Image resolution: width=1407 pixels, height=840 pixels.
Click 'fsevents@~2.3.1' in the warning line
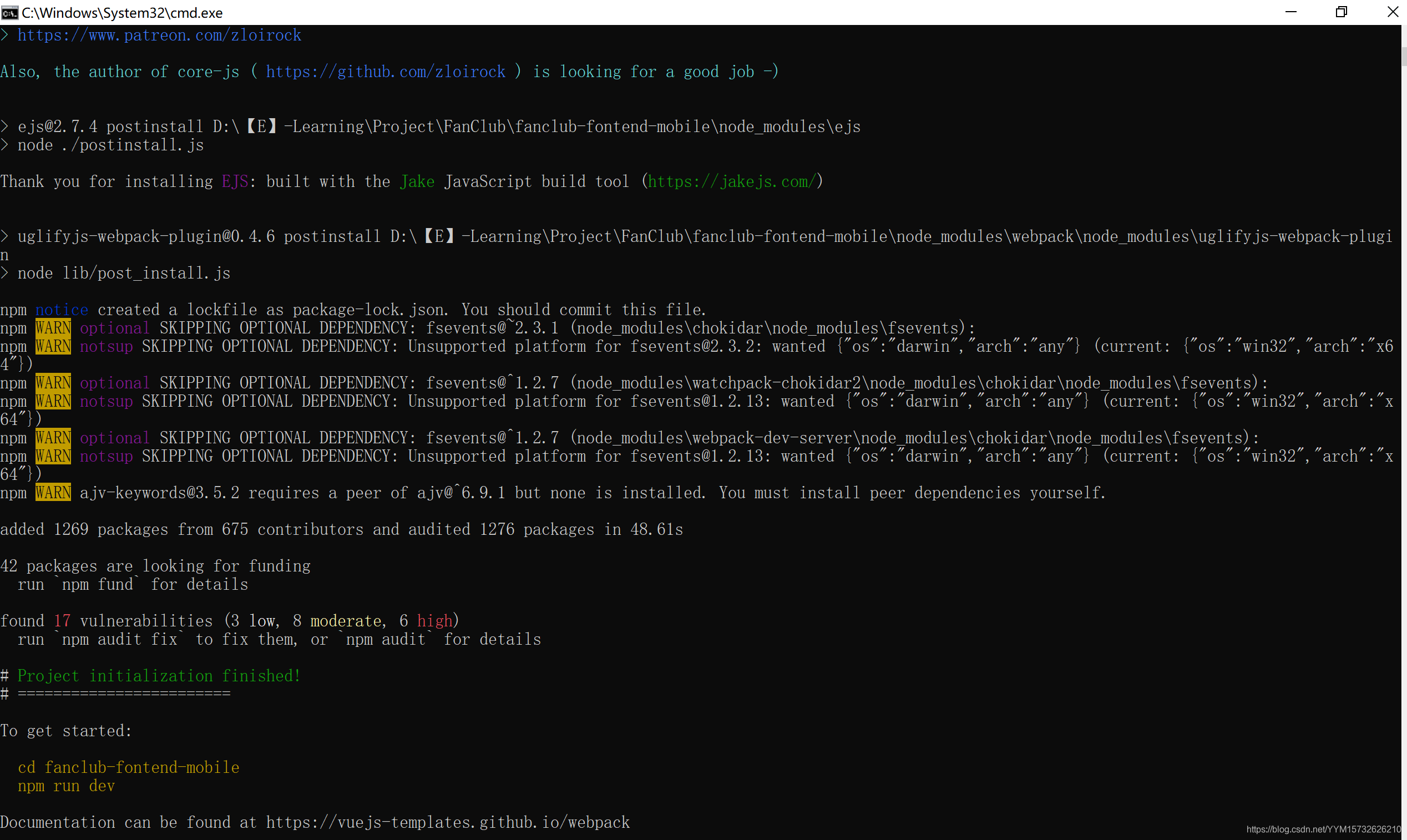[492, 328]
